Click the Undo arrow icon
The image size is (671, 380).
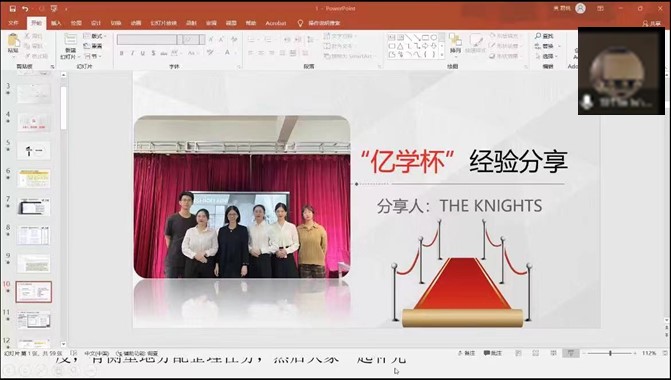[x=25, y=9]
